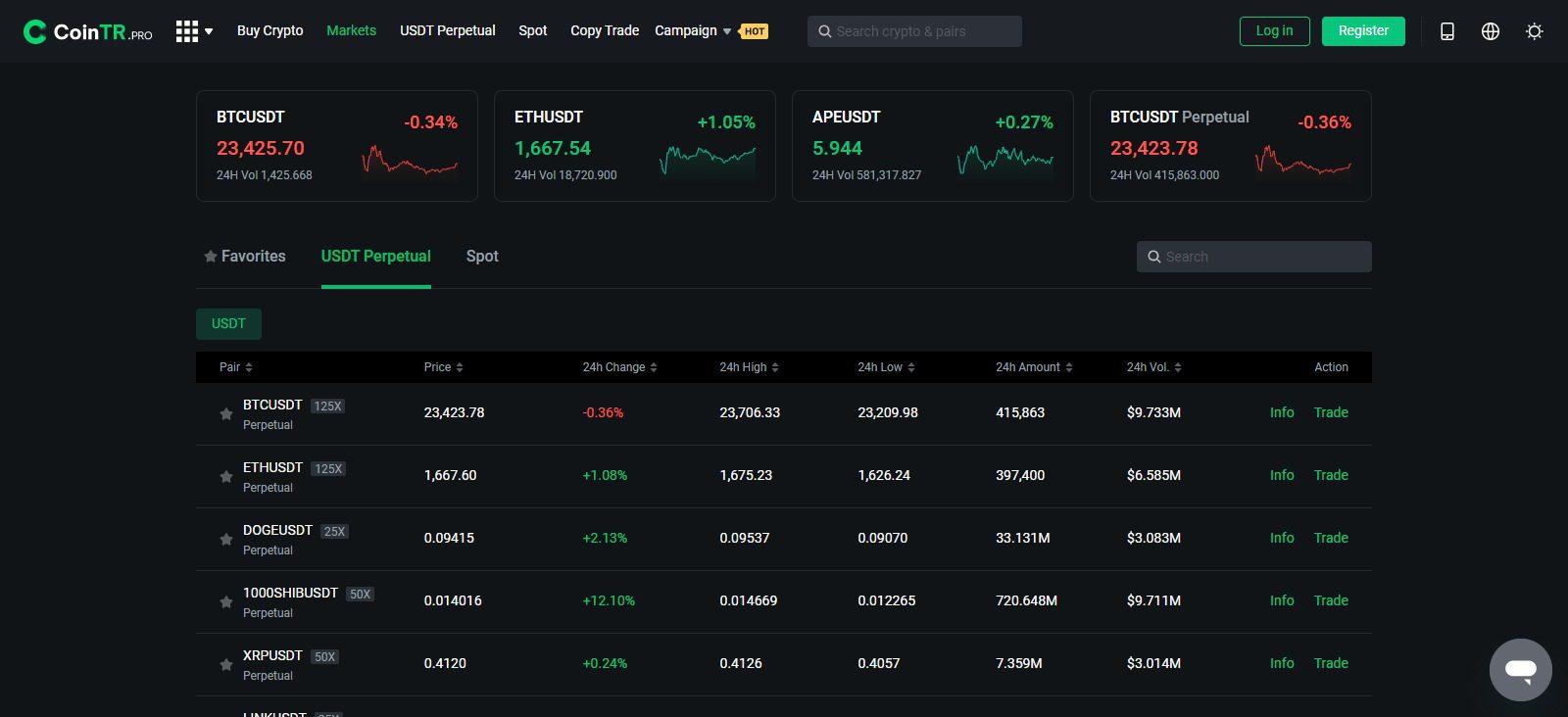Image resolution: width=1568 pixels, height=717 pixels.
Task: Expand the Campaign dropdown
Action: 693,30
